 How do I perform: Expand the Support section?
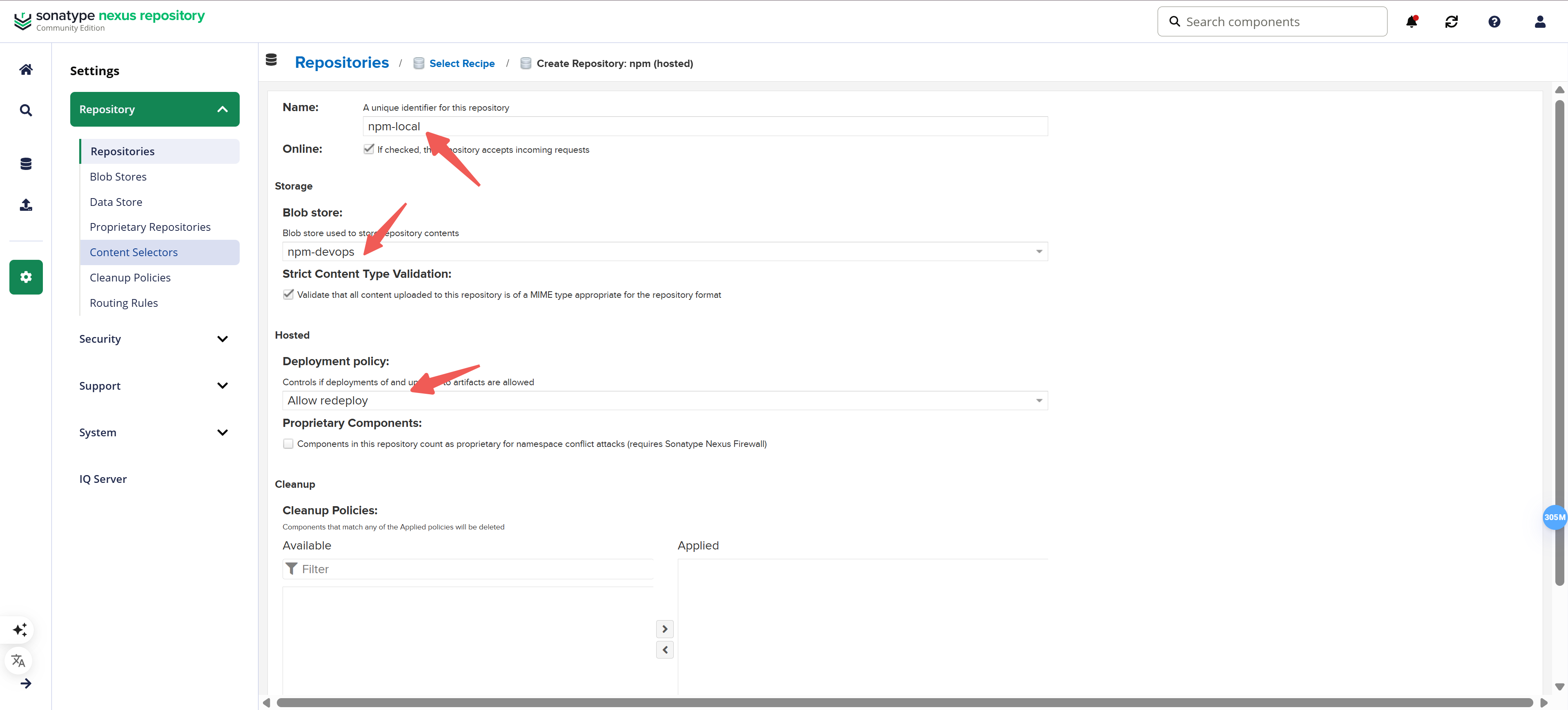(155, 386)
